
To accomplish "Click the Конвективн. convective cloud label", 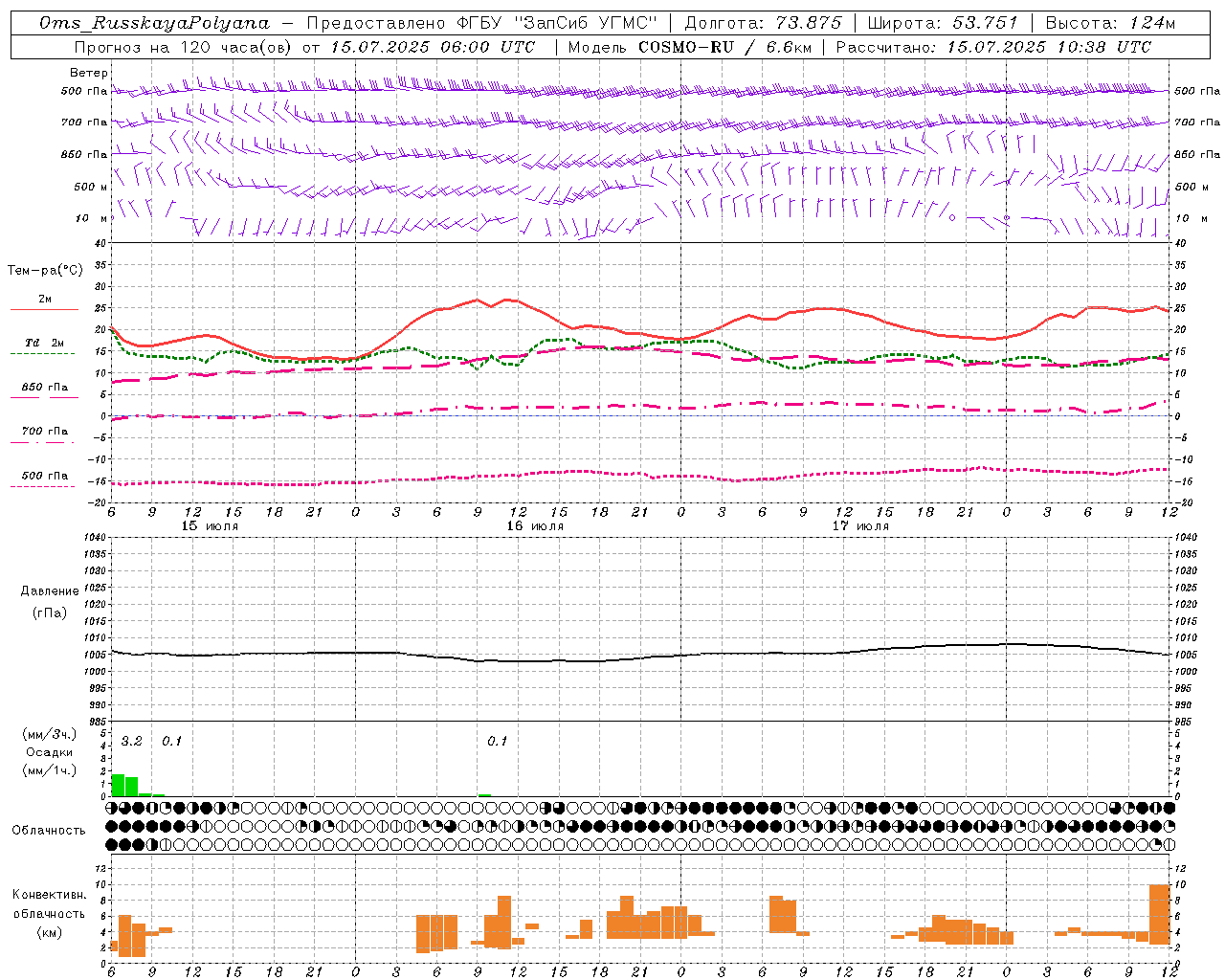I will point(50,895).
